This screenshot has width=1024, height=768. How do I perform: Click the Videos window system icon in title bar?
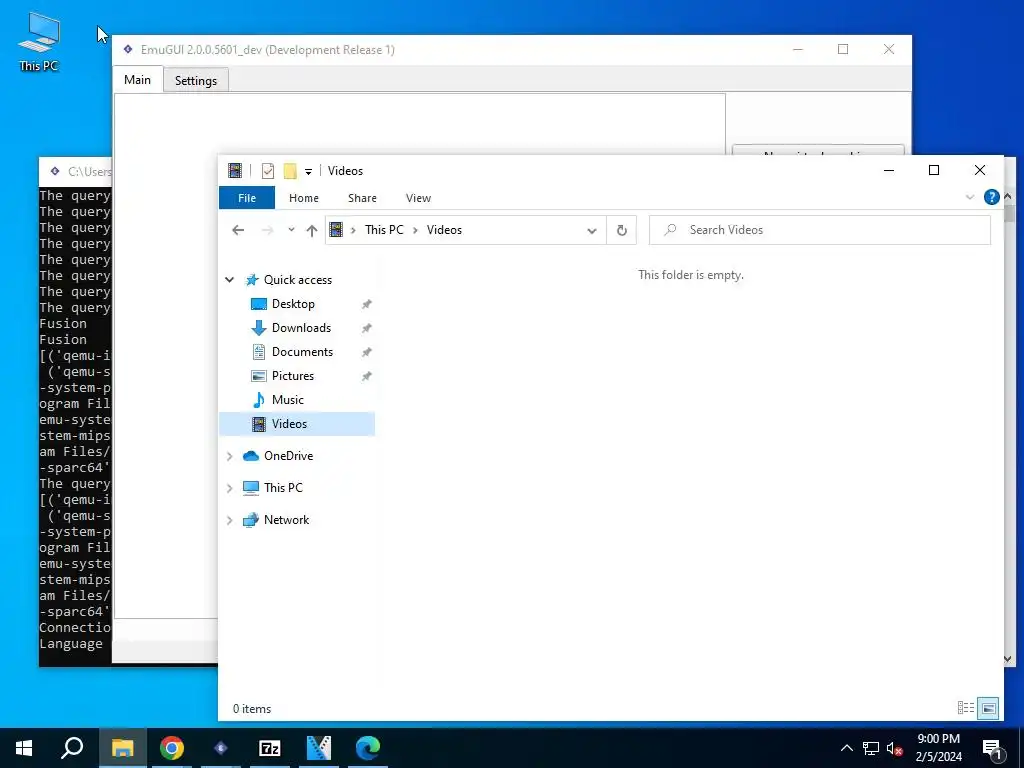(234, 170)
